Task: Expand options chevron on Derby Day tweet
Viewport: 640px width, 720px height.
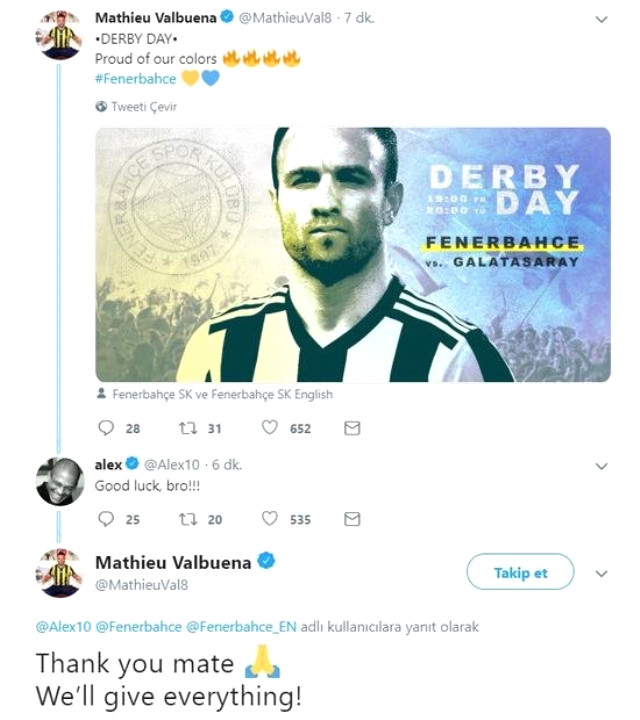Action: click(x=602, y=18)
